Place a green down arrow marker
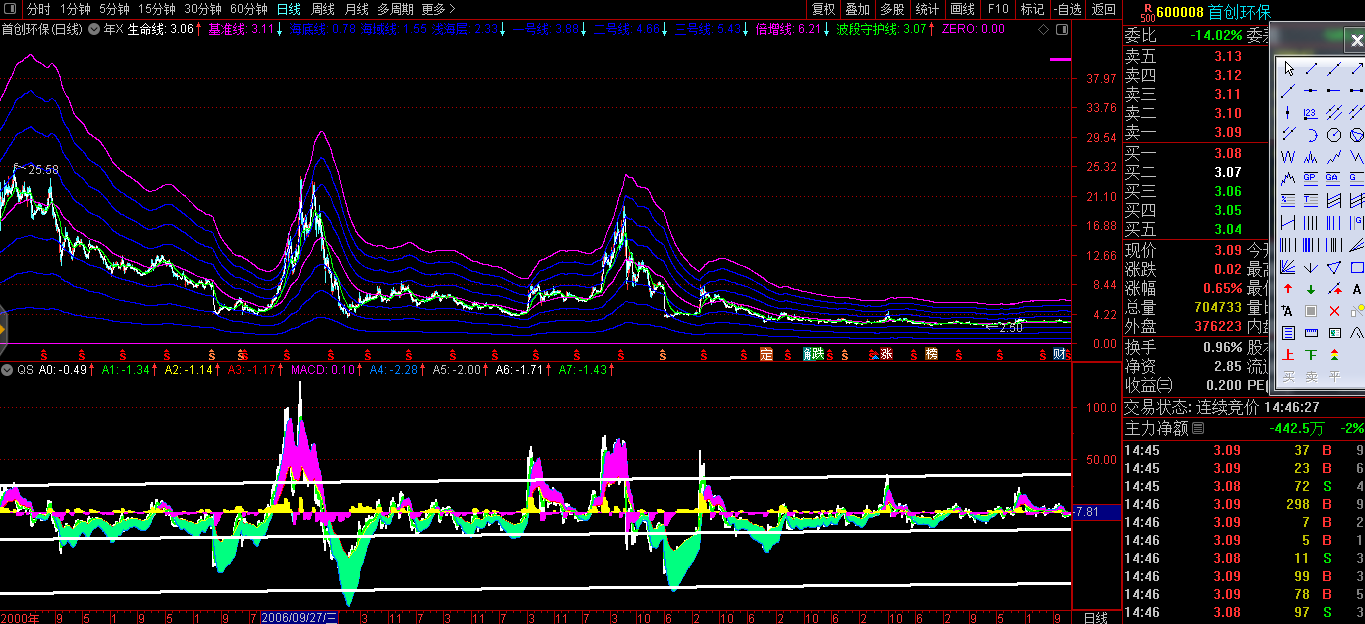The height and width of the screenshot is (624, 1365). click(1311, 289)
